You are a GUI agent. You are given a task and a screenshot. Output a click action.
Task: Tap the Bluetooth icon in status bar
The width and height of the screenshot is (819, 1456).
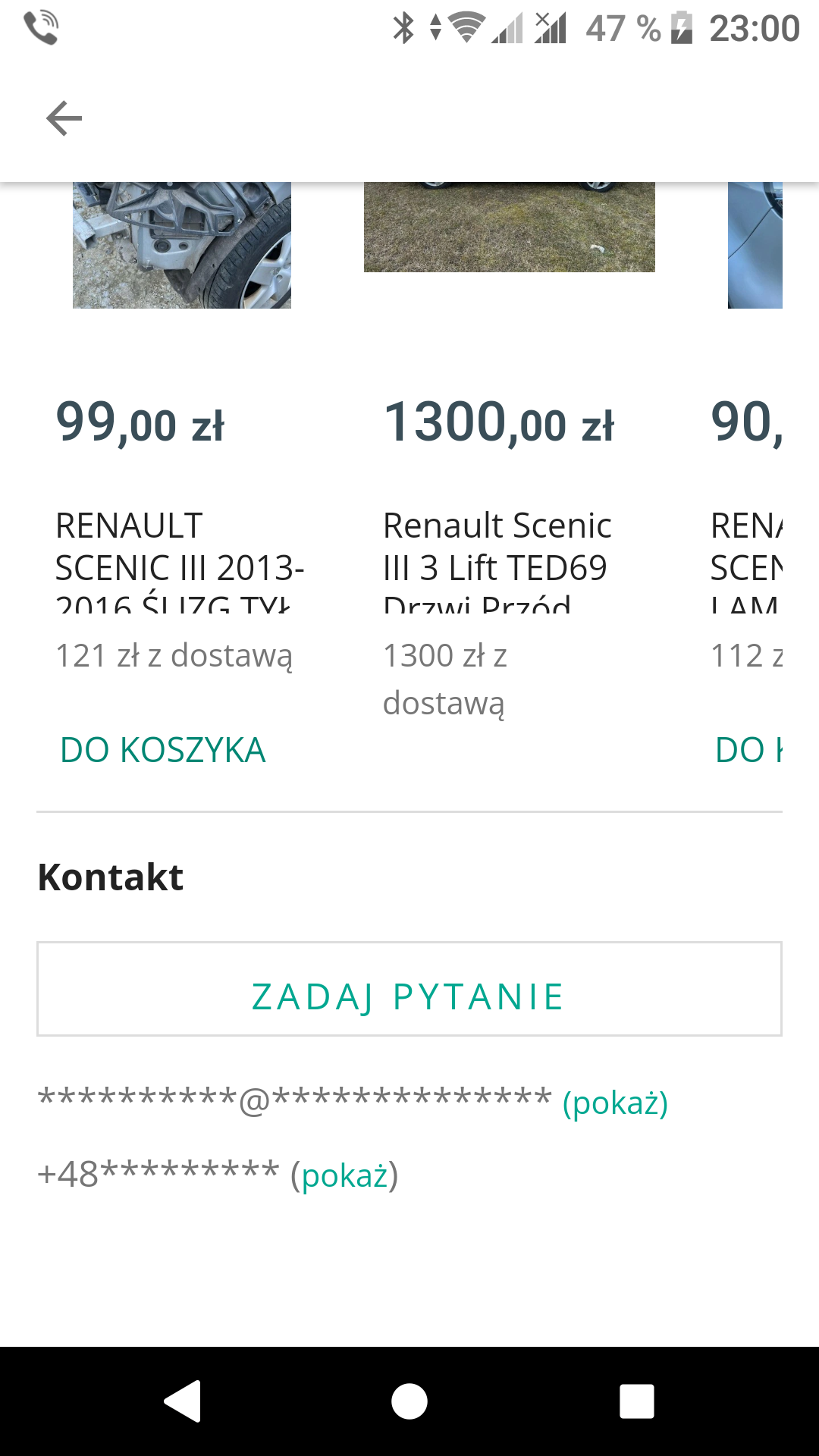coord(403,29)
